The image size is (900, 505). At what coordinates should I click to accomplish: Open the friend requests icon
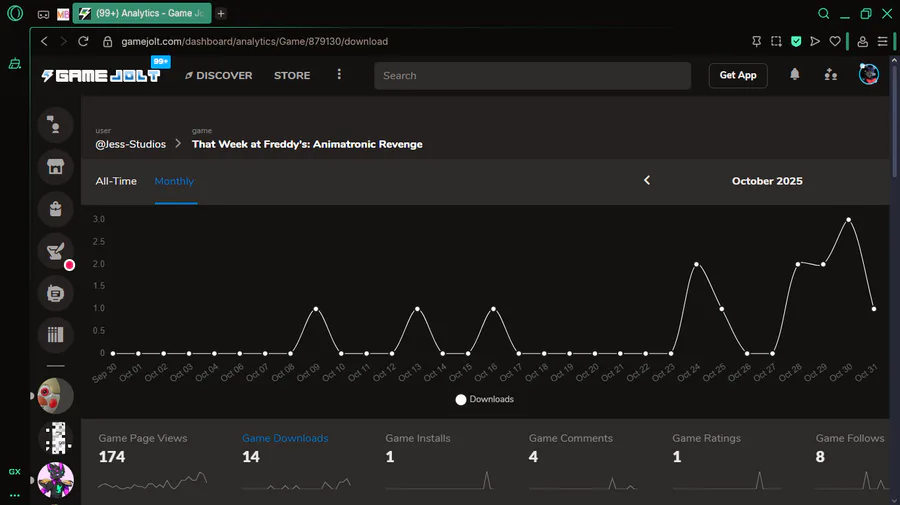(x=830, y=75)
